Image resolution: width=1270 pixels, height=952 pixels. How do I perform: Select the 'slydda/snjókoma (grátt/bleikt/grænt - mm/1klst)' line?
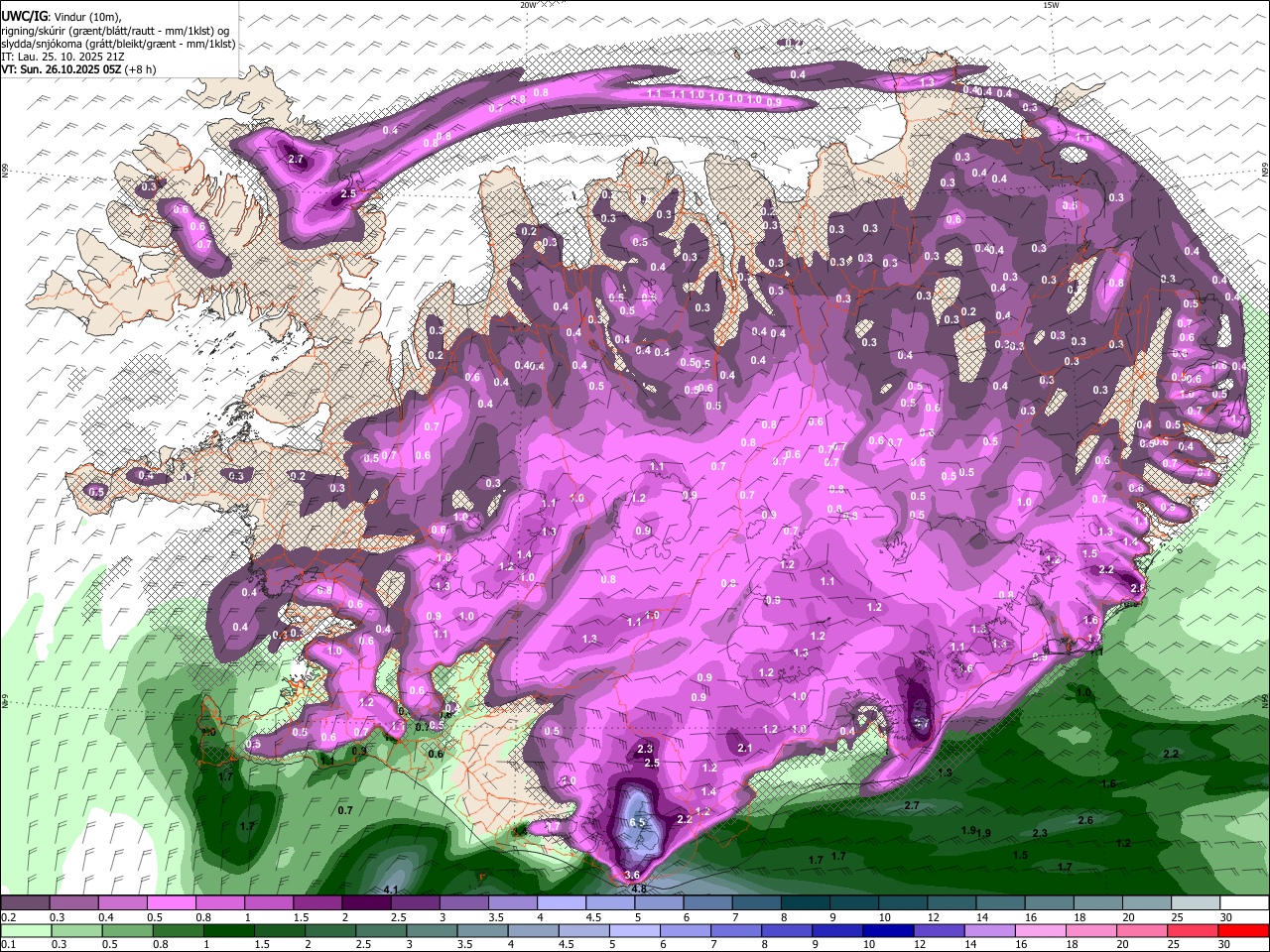point(118,44)
